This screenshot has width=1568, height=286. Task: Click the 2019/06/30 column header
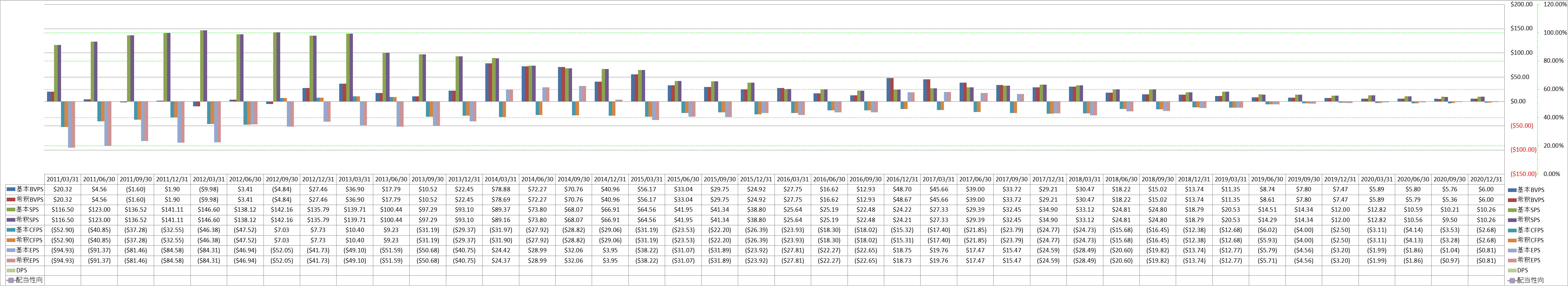(x=1267, y=180)
